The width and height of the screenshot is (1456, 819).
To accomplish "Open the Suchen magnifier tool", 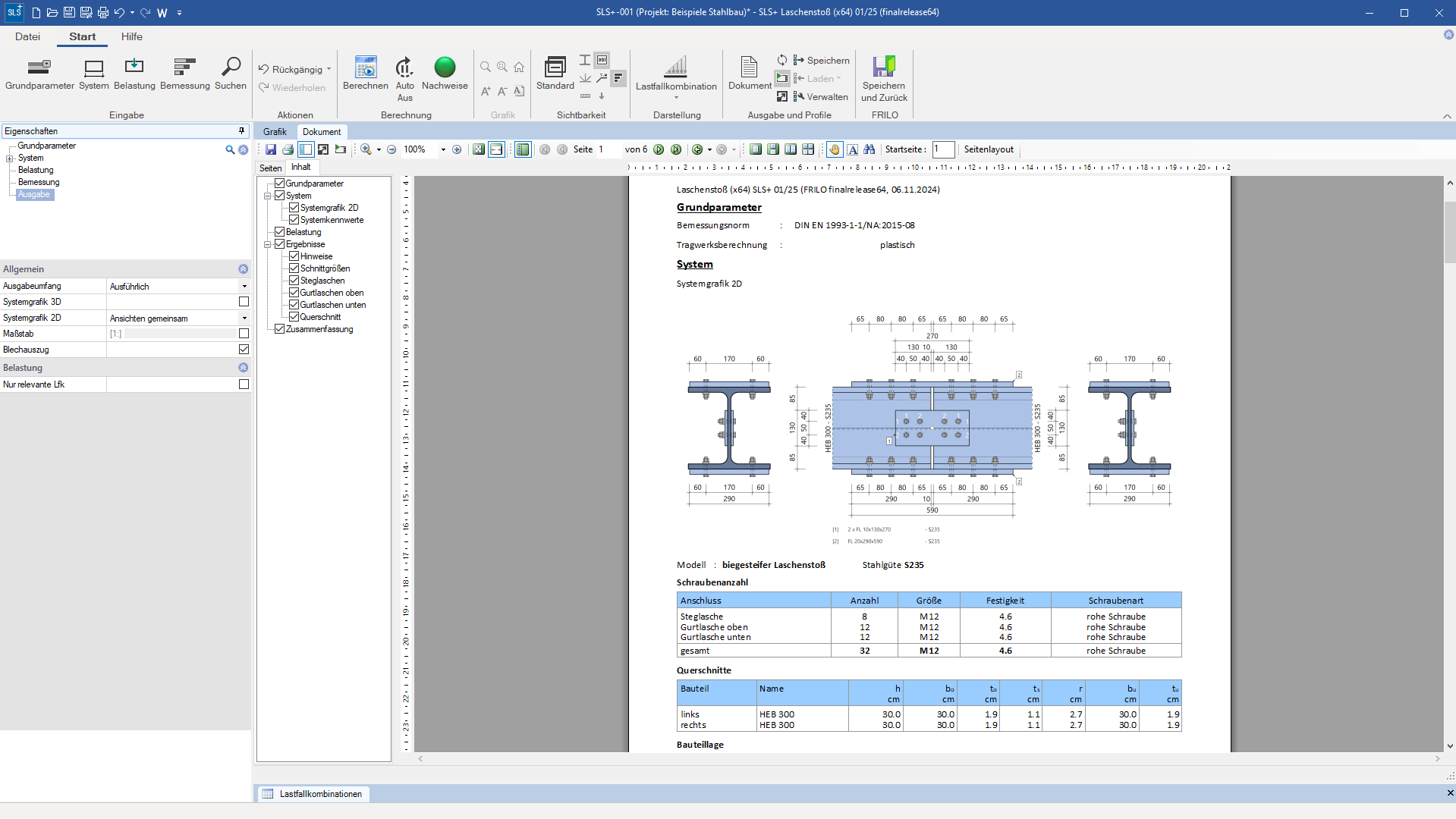I will pos(231,74).
